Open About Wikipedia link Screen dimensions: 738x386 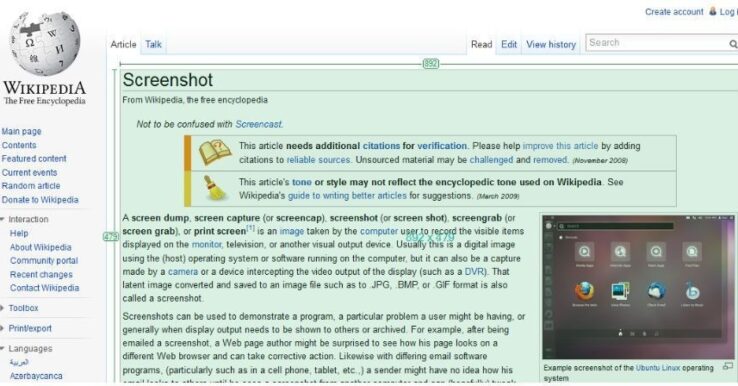pyautogui.click(x=40, y=247)
